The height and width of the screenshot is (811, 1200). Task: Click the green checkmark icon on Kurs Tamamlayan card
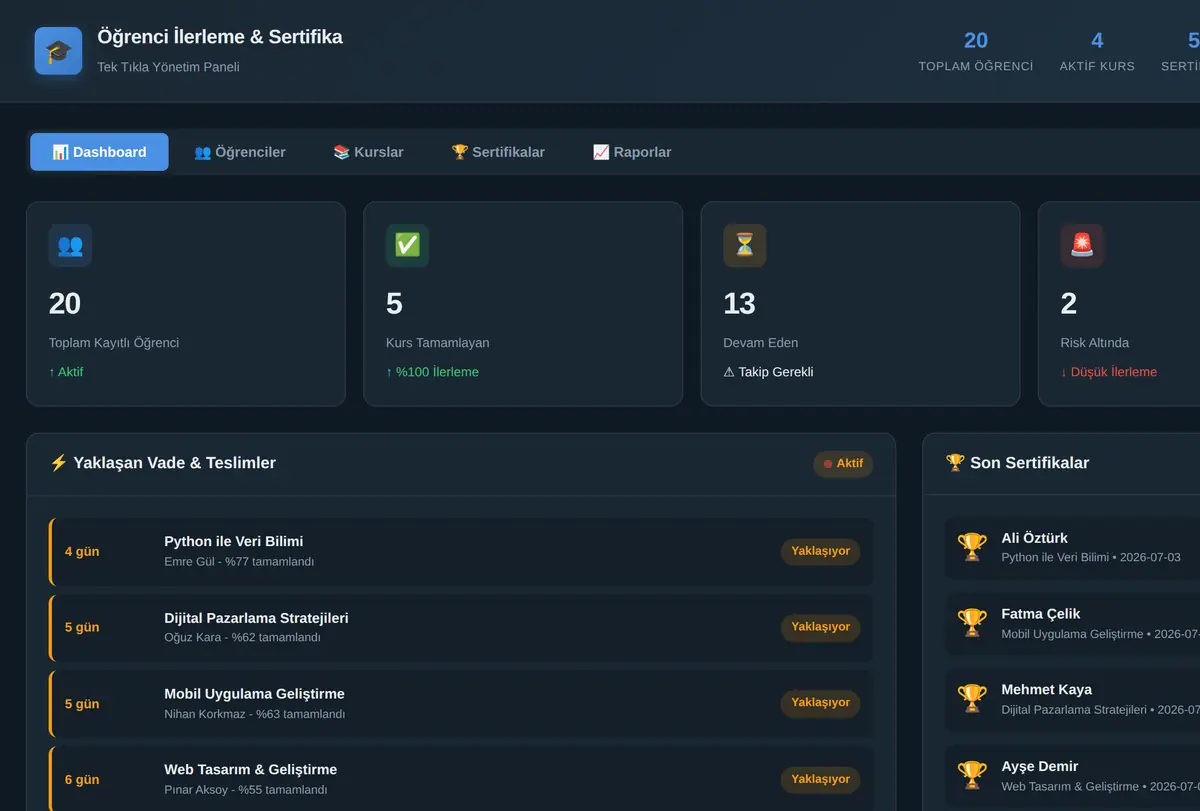407,245
